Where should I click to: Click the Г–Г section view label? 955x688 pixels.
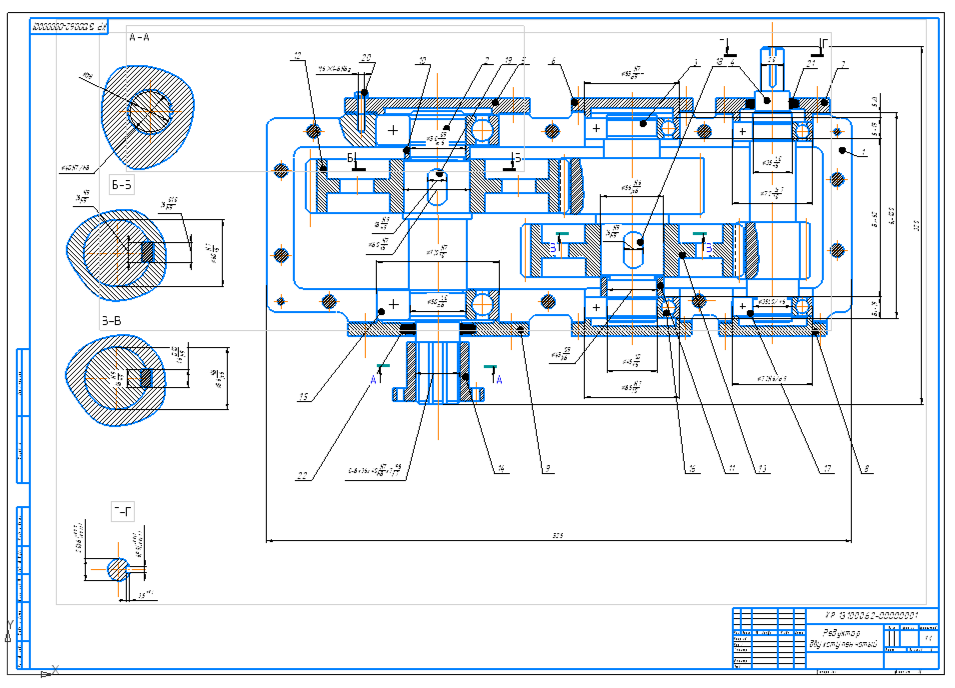(123, 511)
